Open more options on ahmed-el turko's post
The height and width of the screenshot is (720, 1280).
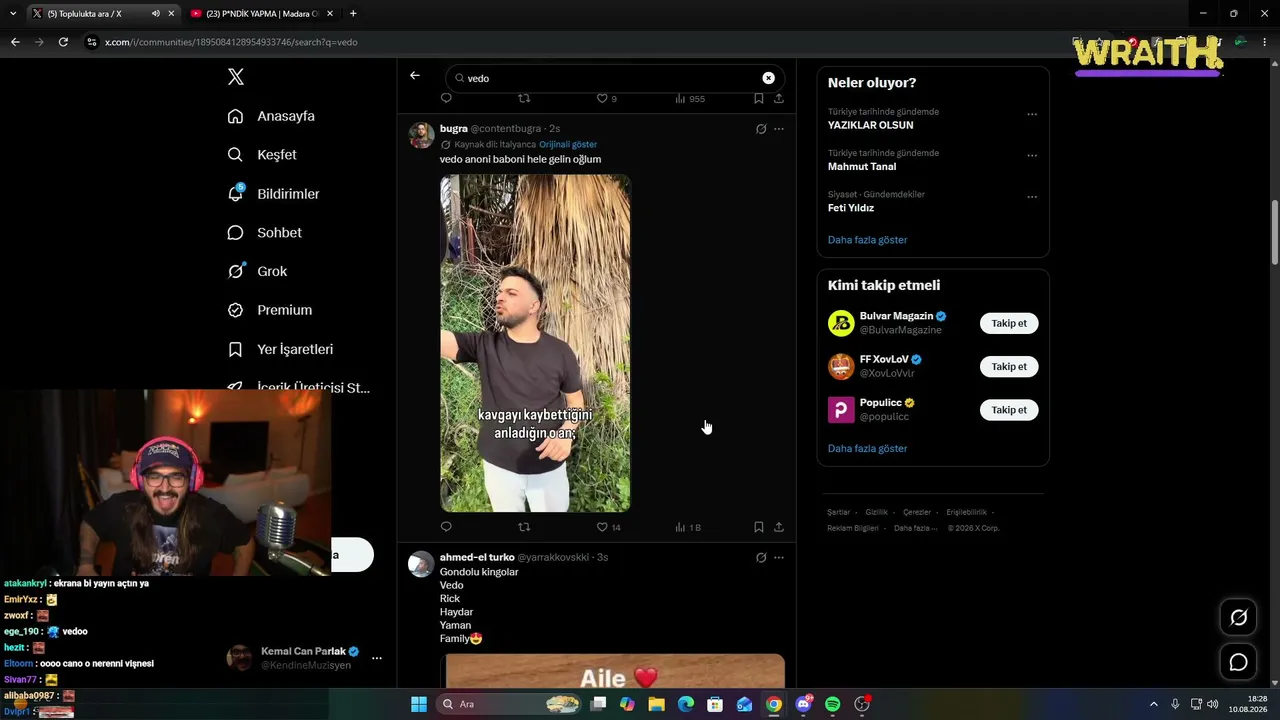tap(779, 557)
